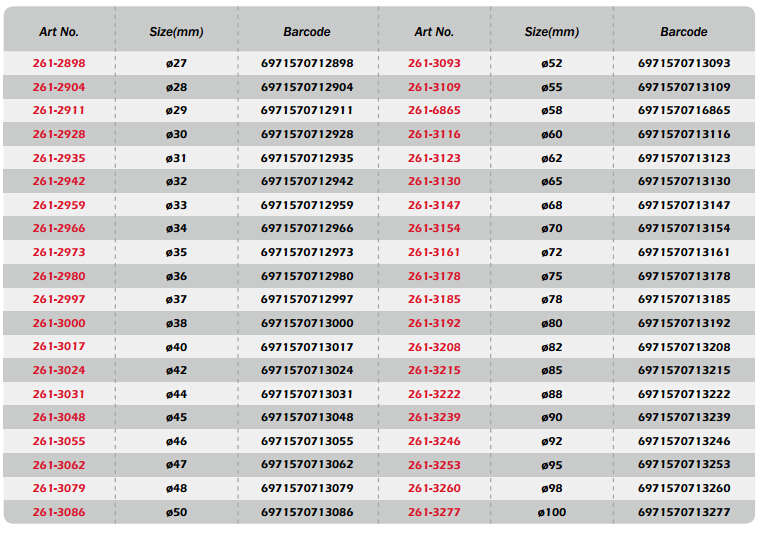Click article number 261-3253

click(434, 465)
